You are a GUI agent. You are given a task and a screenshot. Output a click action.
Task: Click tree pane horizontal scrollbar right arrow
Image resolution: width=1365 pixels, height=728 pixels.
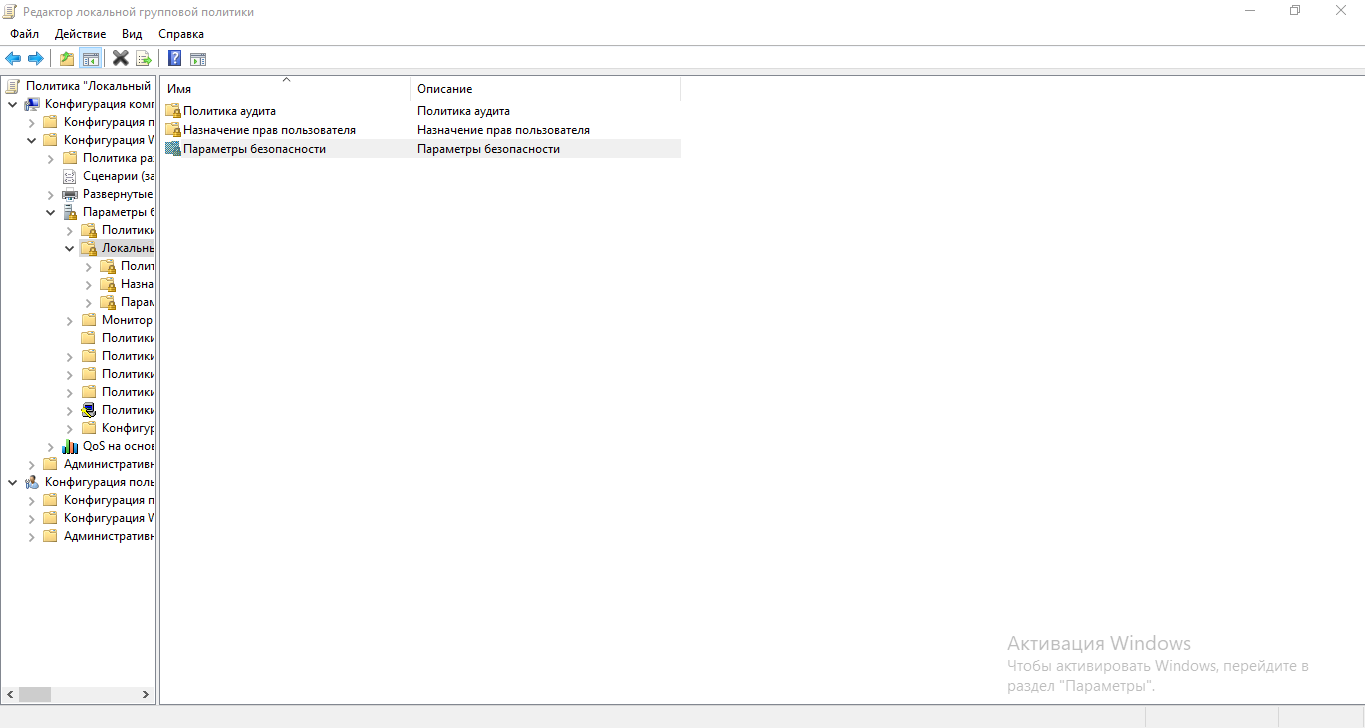pyautogui.click(x=146, y=694)
